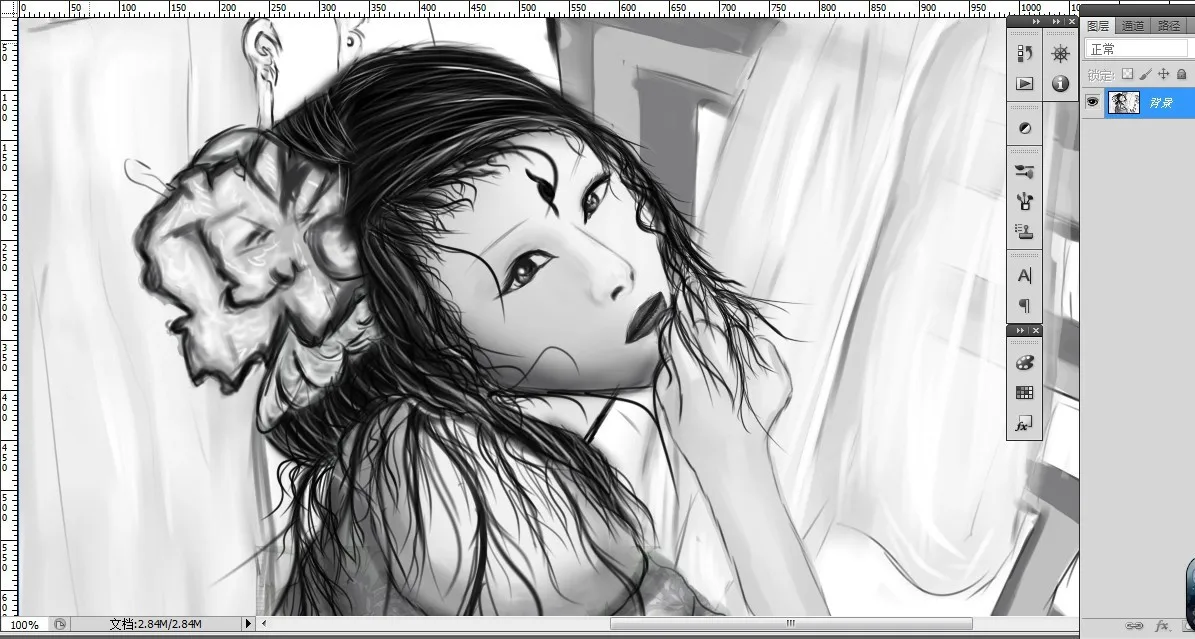Open the Color palette panel icon
Viewport: 1195px width, 639px height.
coord(1024,362)
